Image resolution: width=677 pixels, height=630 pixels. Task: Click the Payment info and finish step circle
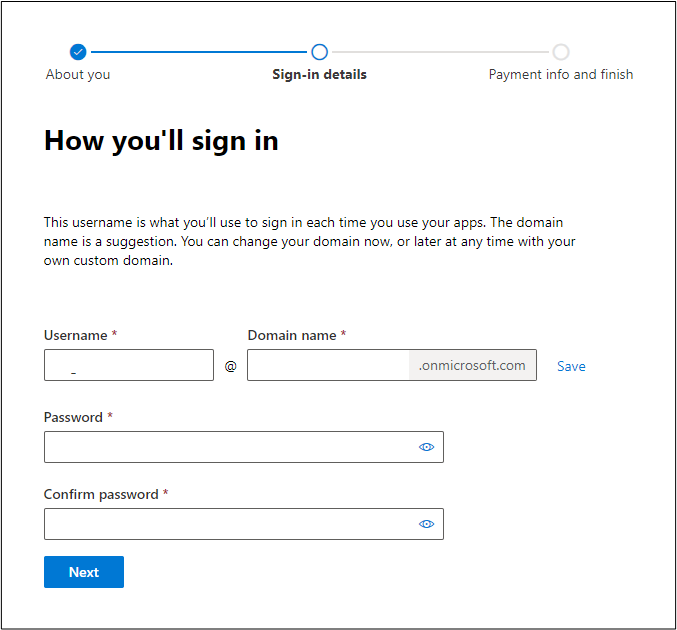pyautogui.click(x=561, y=52)
